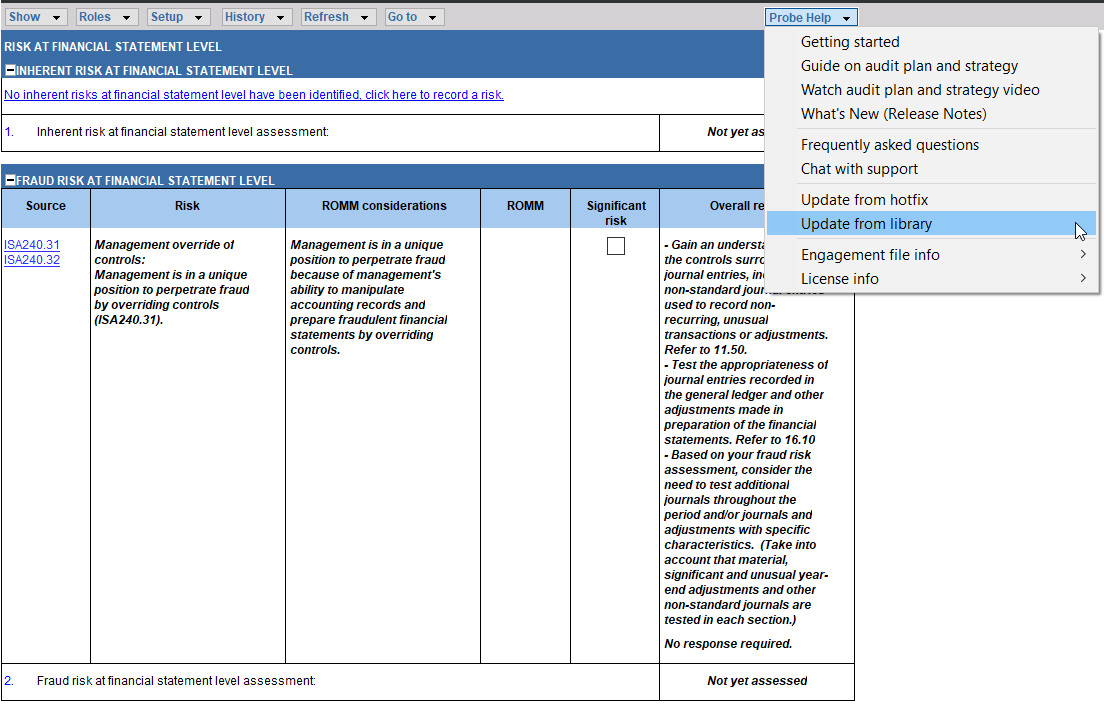This screenshot has height=710, width=1104.
Task: Open the History dropdown menu
Action: click(256, 17)
